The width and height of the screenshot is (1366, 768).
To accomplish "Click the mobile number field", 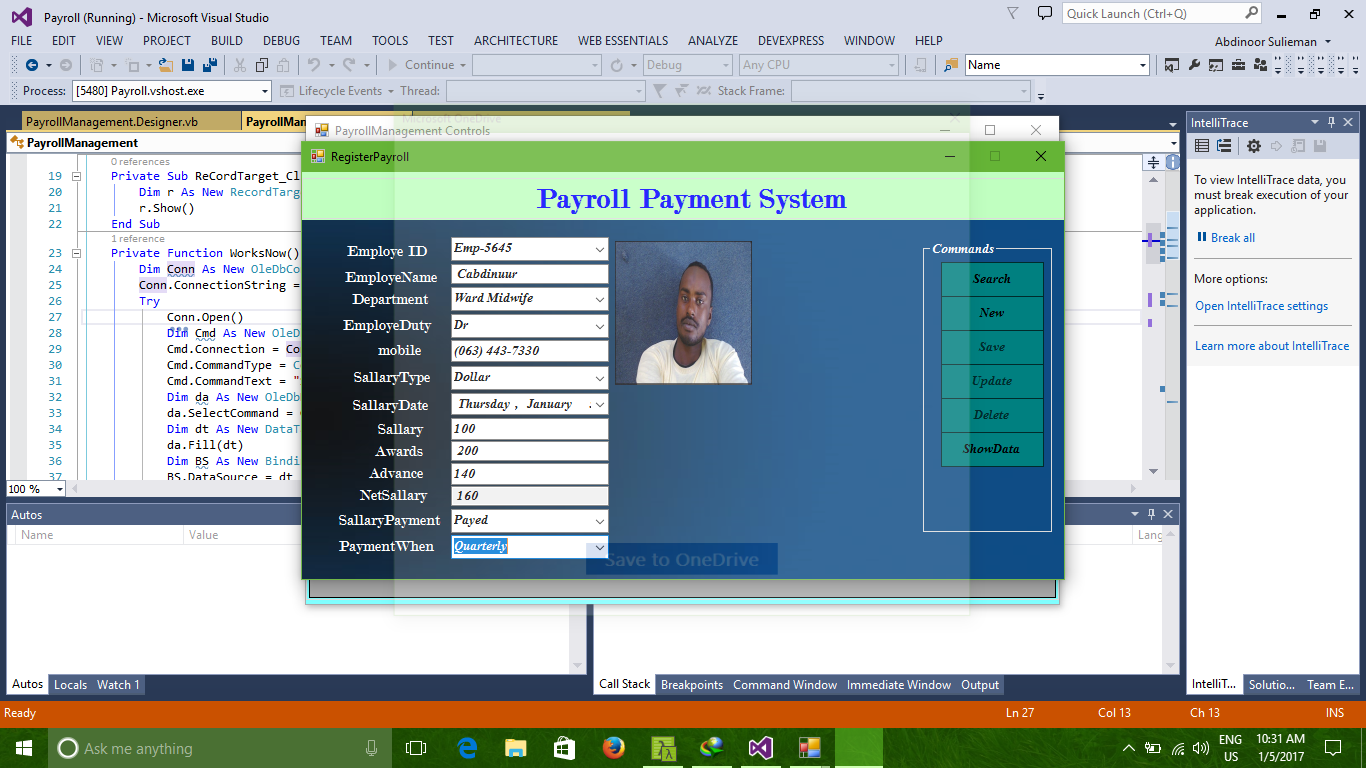I will [x=530, y=351].
